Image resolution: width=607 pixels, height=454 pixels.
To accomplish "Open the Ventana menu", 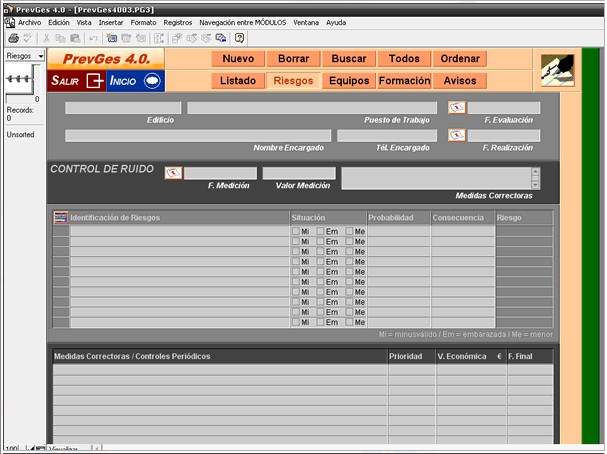I will click(x=306, y=22).
